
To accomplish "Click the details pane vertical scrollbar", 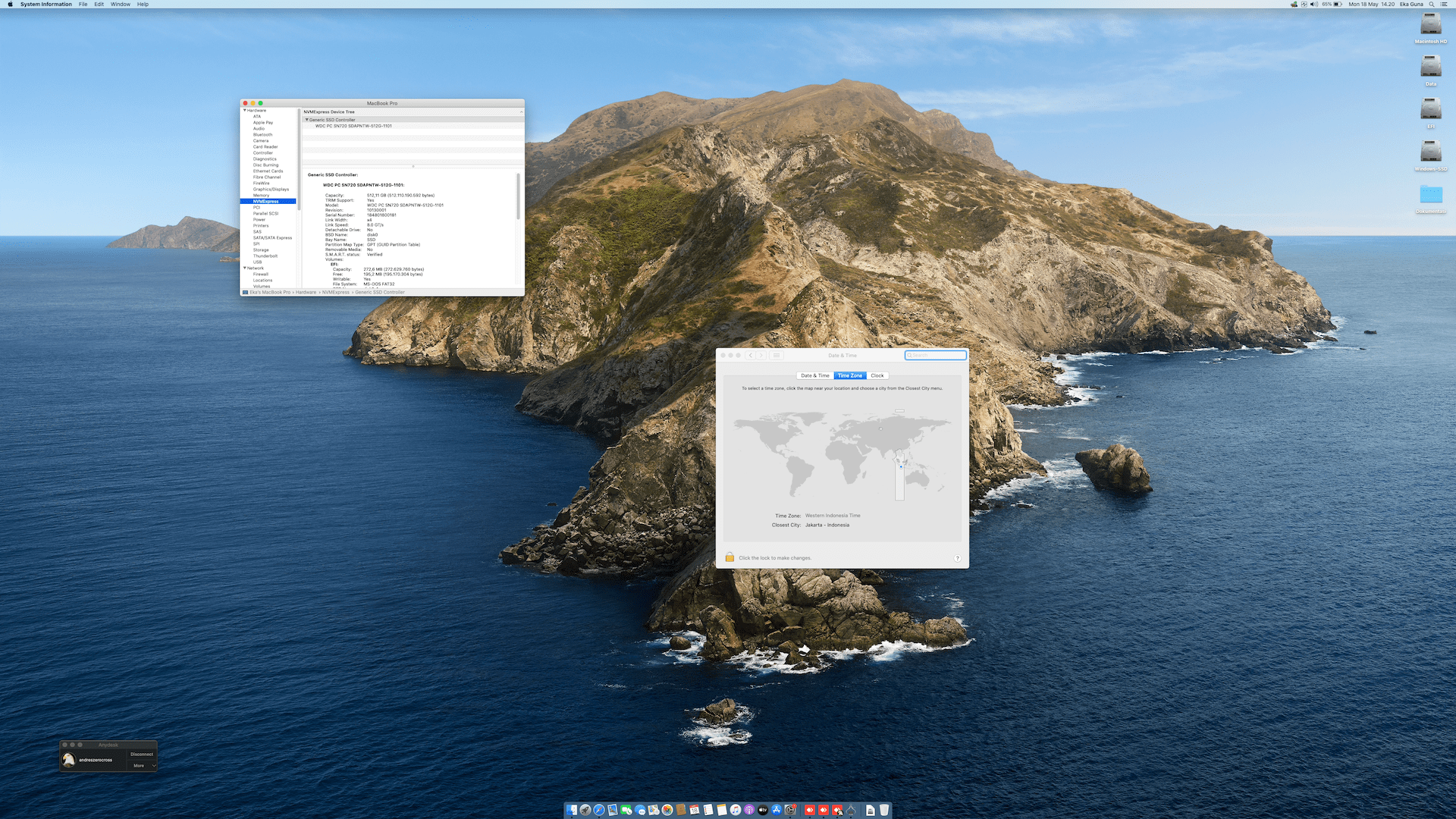I will click(x=519, y=197).
